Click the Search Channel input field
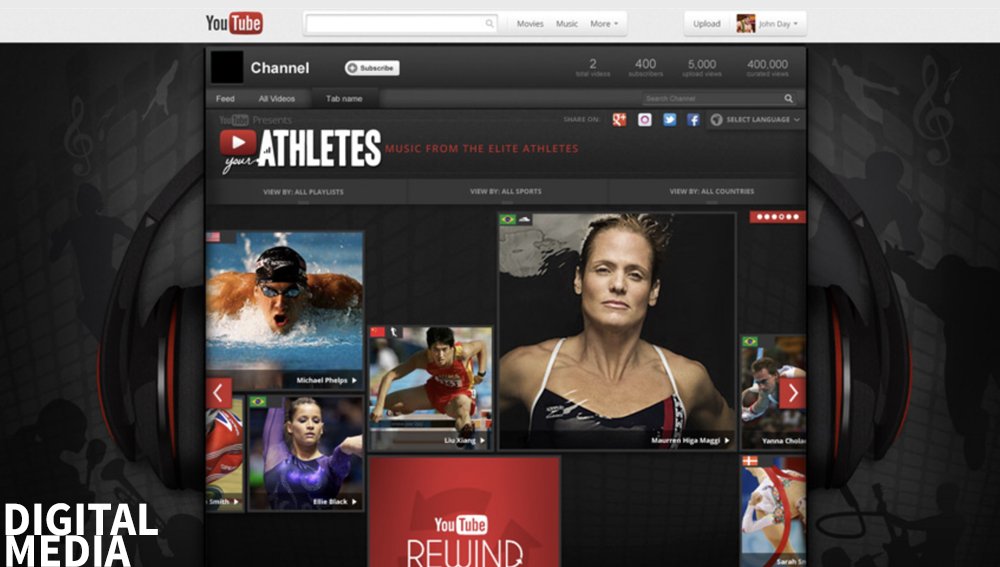Viewport: 1000px width, 567px height. coord(719,98)
